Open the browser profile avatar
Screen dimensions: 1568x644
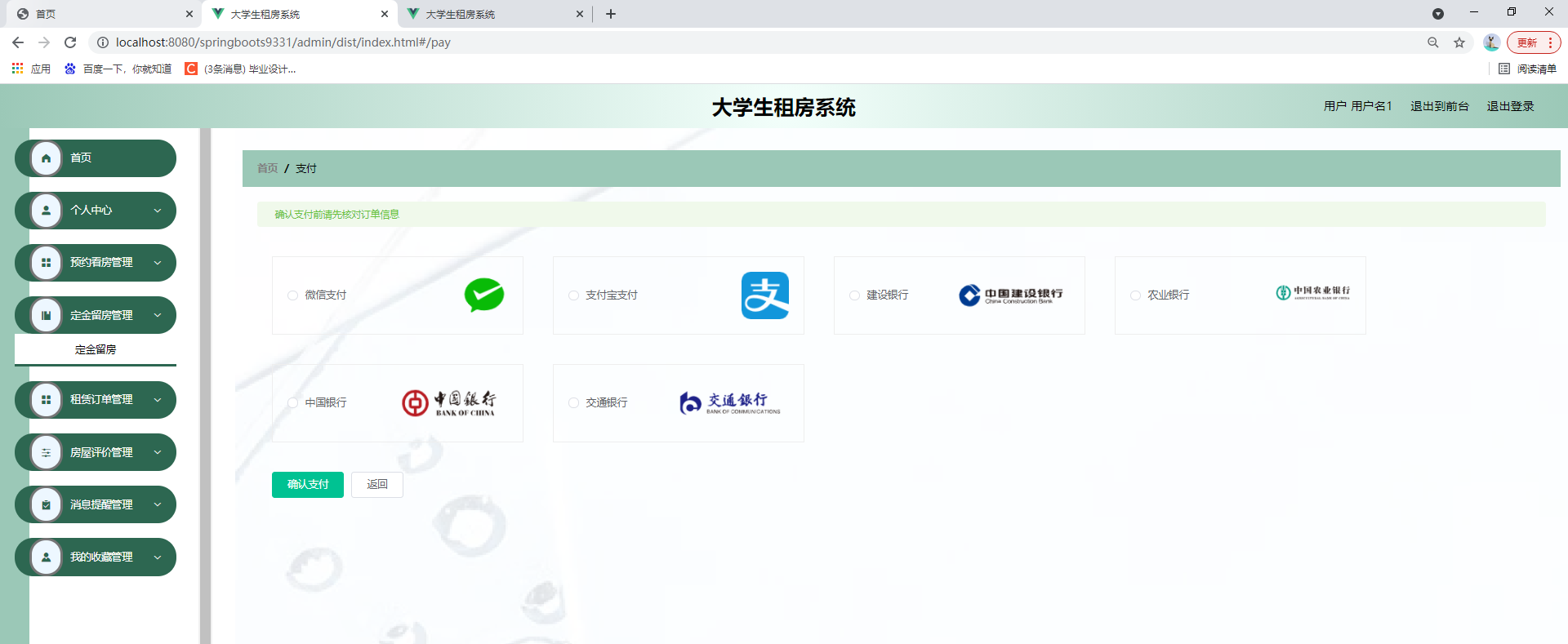point(1491,42)
